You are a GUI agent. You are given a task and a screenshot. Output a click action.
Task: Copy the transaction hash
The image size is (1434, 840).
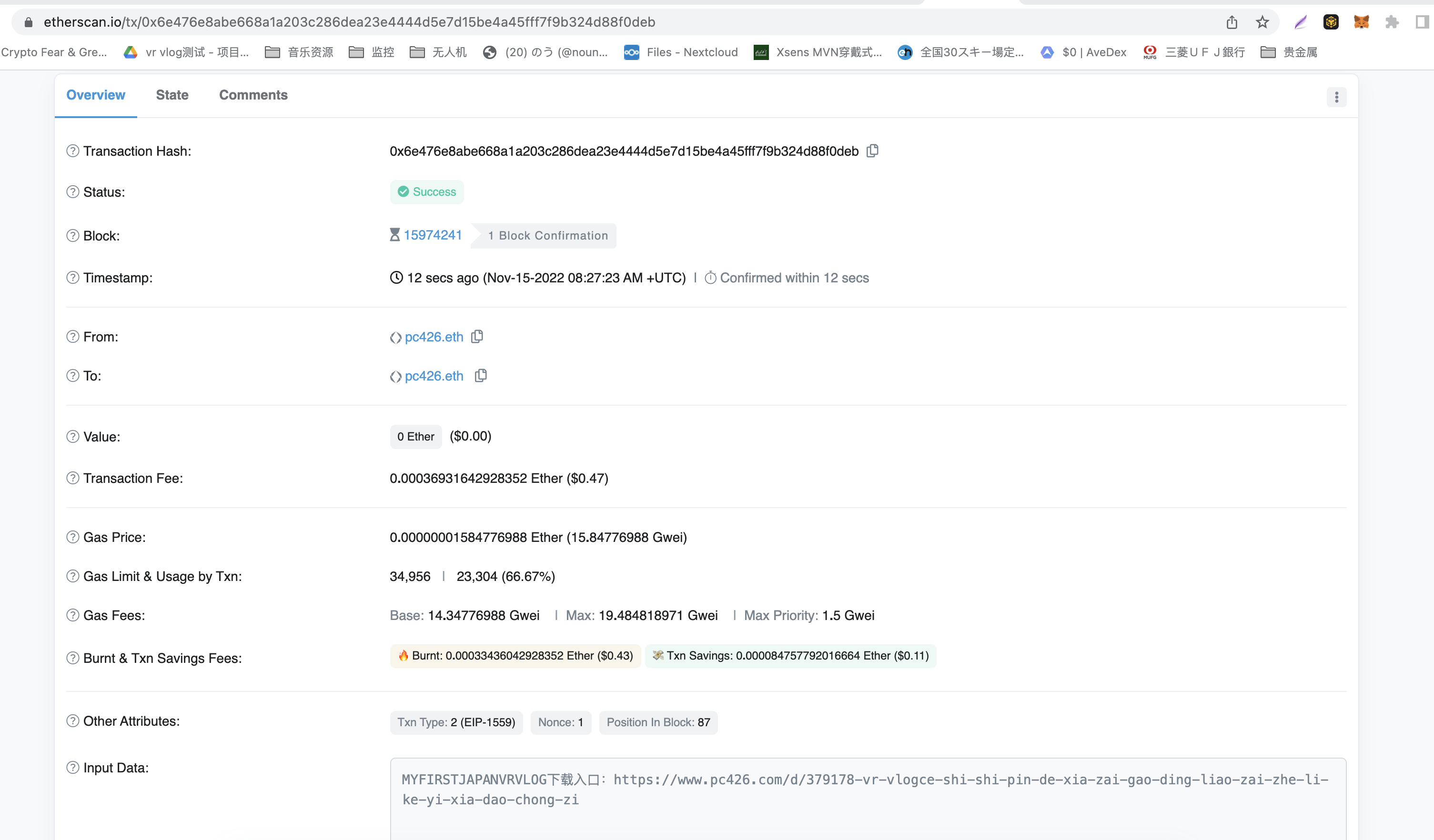point(872,150)
